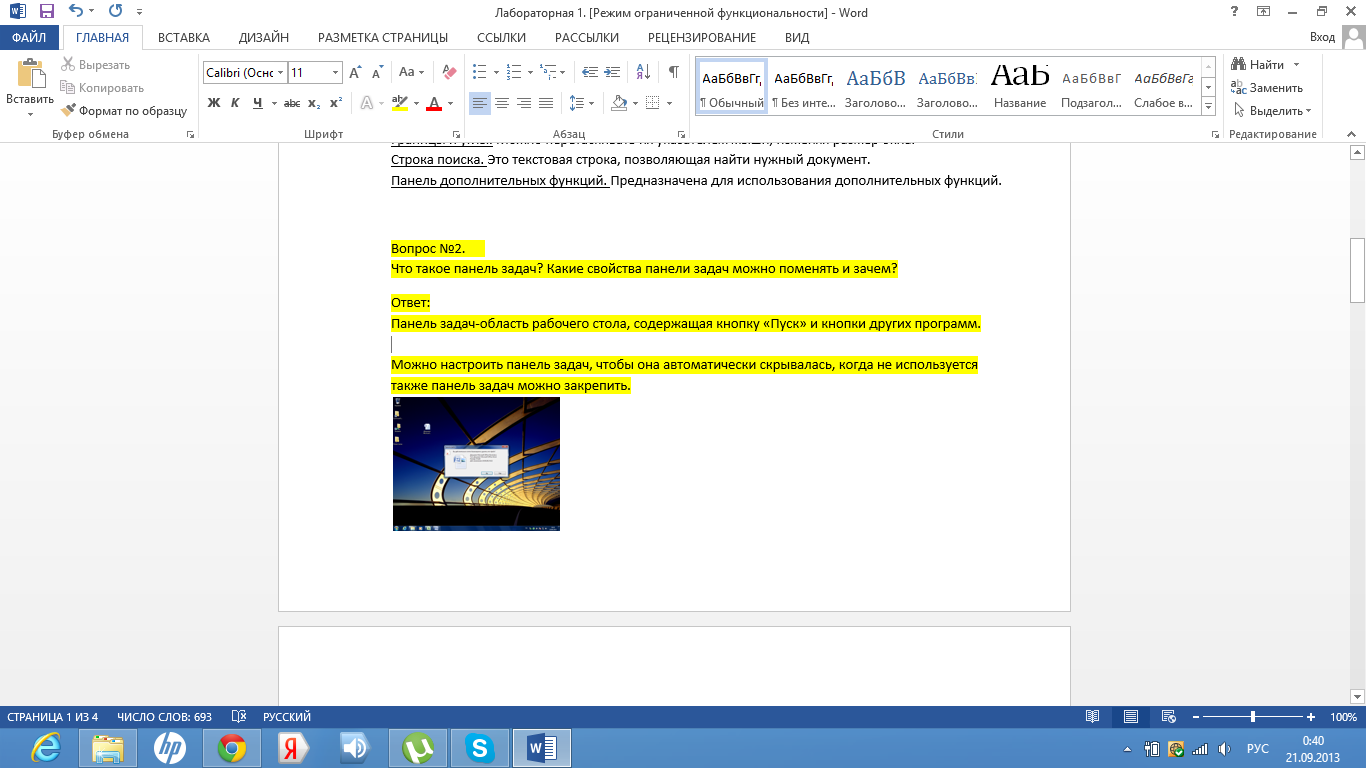Redo via the quick access toolbar
The height and width of the screenshot is (768, 1366).
[114, 13]
